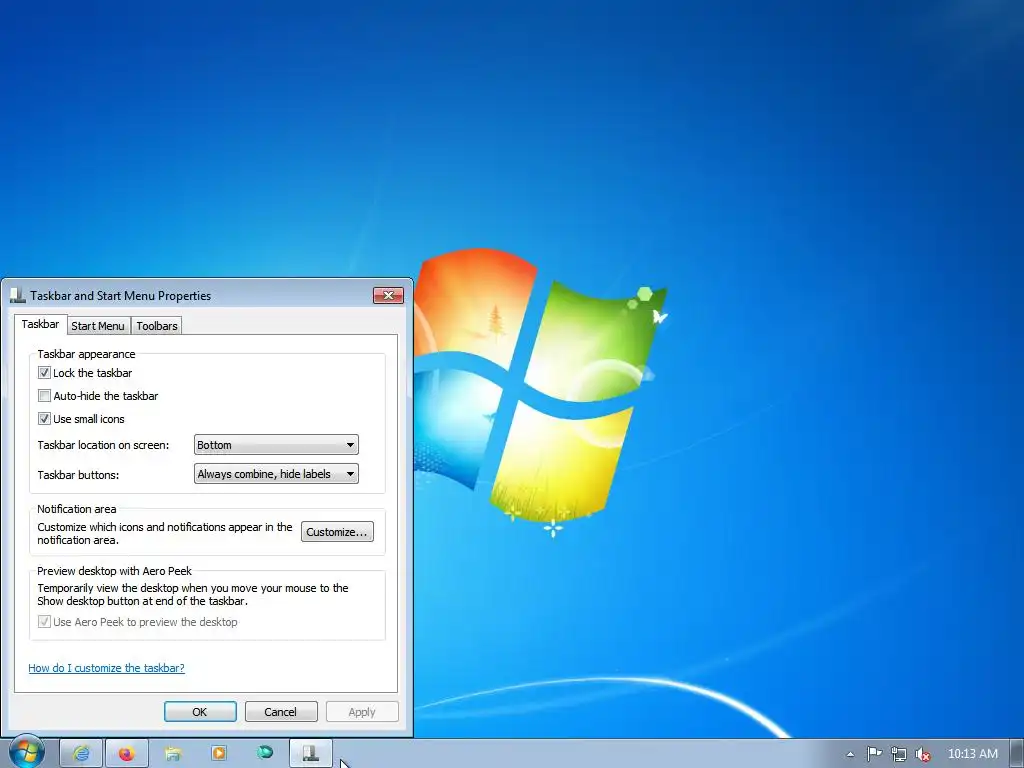The image size is (1024, 768).
Task: Confirm with the OK button
Action: coord(200,712)
